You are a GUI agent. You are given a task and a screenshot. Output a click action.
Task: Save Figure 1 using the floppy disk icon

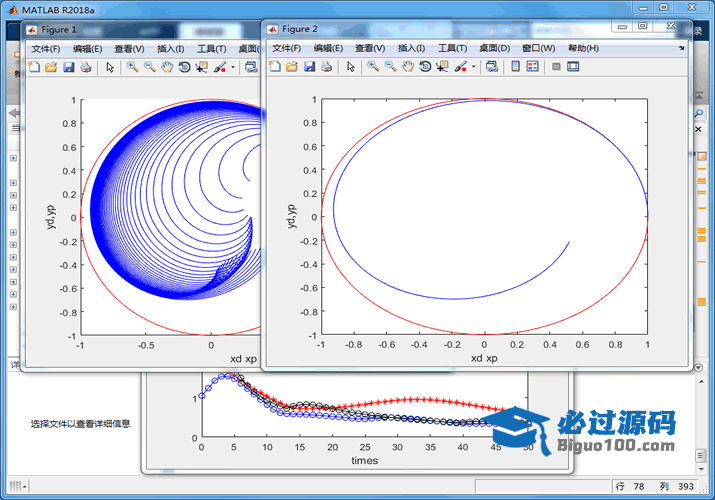tap(68, 67)
